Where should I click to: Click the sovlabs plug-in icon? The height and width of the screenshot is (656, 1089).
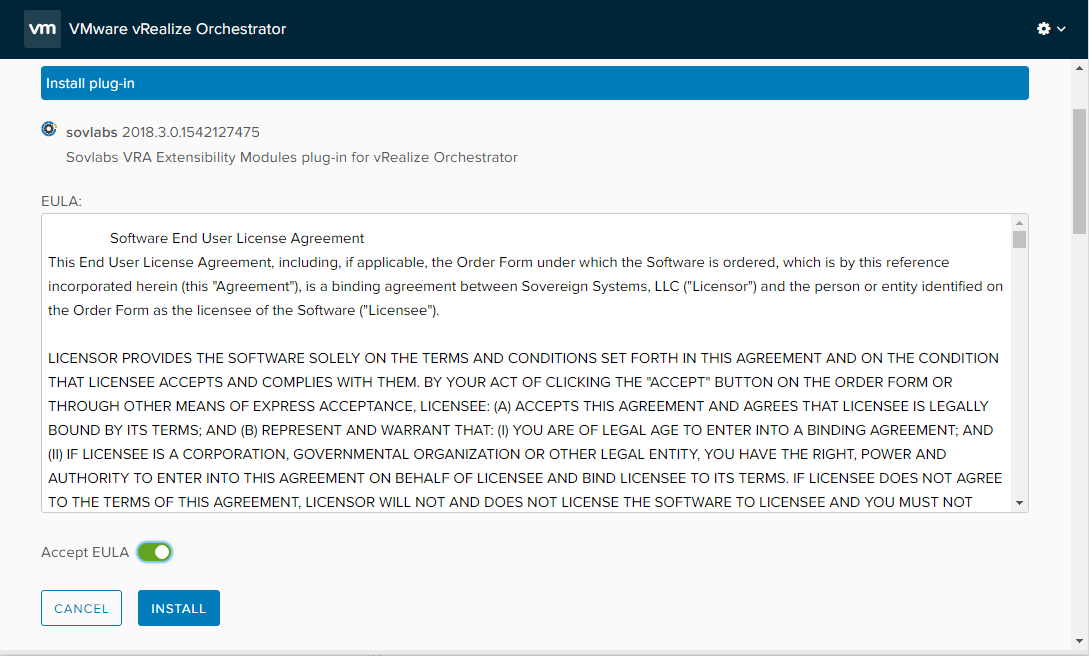[x=49, y=130]
